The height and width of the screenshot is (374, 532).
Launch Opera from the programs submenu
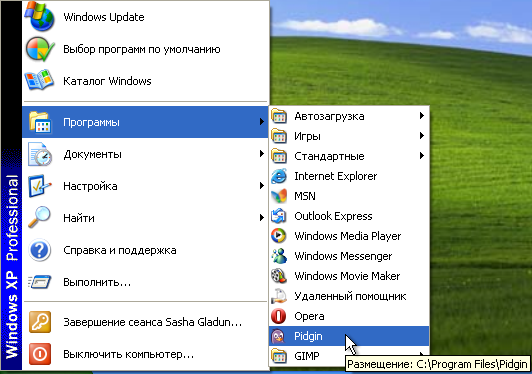tap(349, 316)
